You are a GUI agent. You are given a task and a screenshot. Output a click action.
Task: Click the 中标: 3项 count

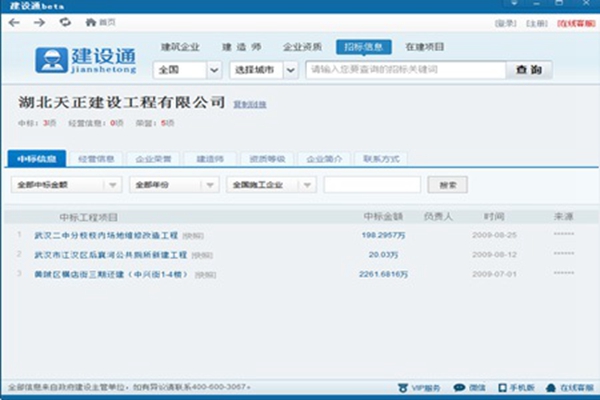point(37,123)
